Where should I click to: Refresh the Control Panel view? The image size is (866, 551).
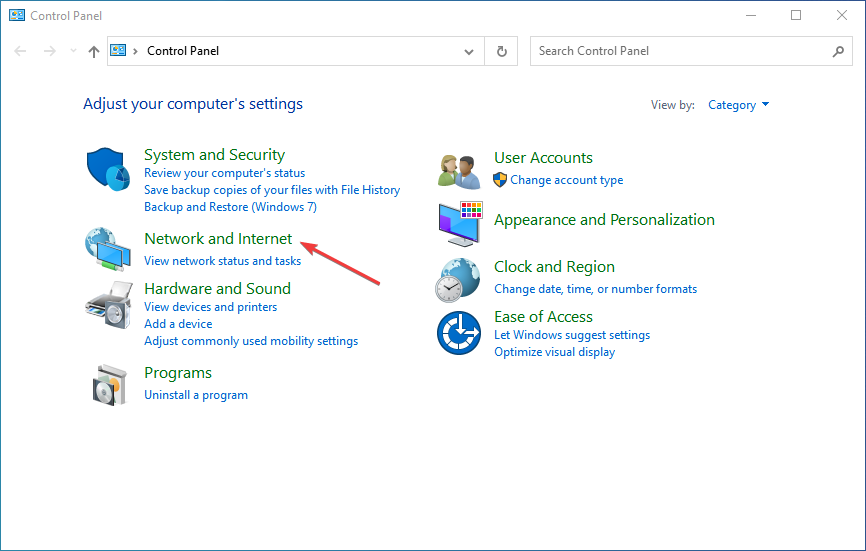tap(501, 51)
